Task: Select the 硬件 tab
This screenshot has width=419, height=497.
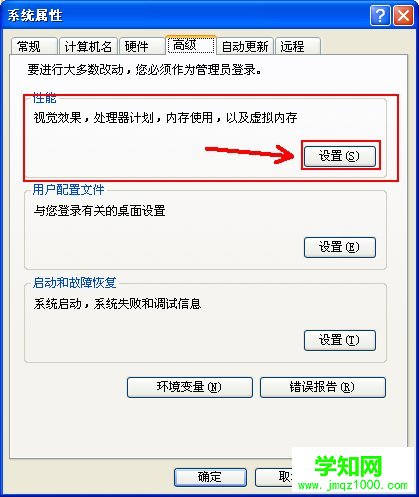Action: coord(142,46)
